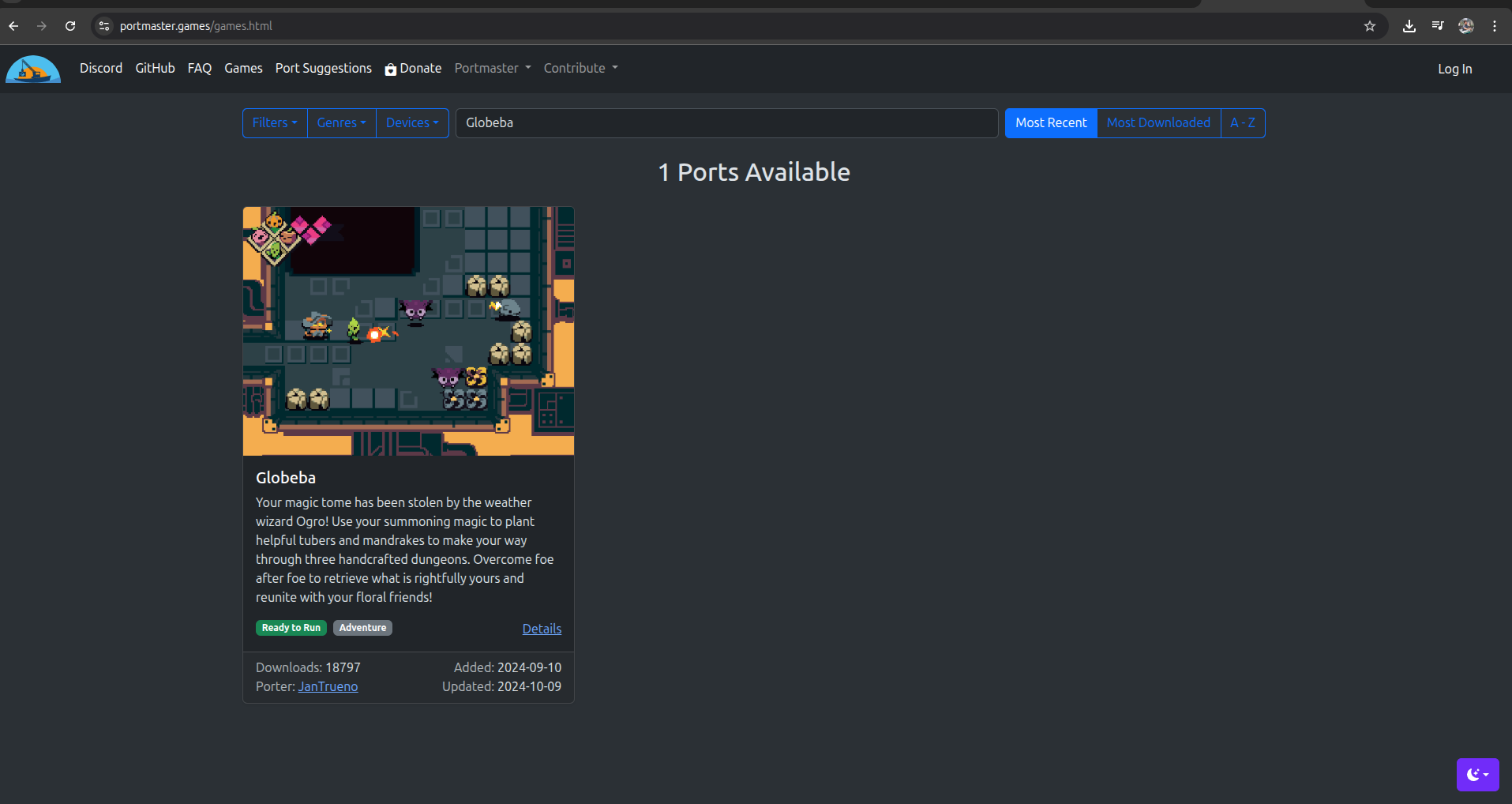Open the browser downloads icon
The width and height of the screenshot is (1512, 804).
(x=1409, y=26)
